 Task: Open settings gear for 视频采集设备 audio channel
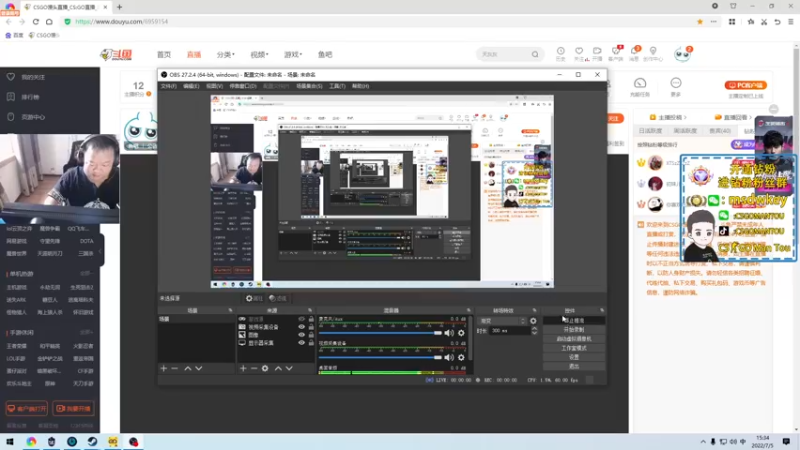tap(461, 358)
